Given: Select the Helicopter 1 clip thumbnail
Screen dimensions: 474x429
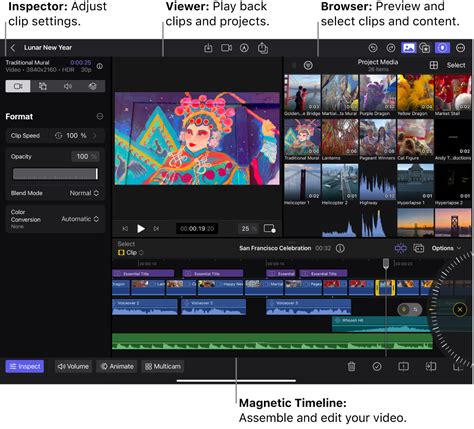Looking at the screenshot, I should click(x=302, y=182).
